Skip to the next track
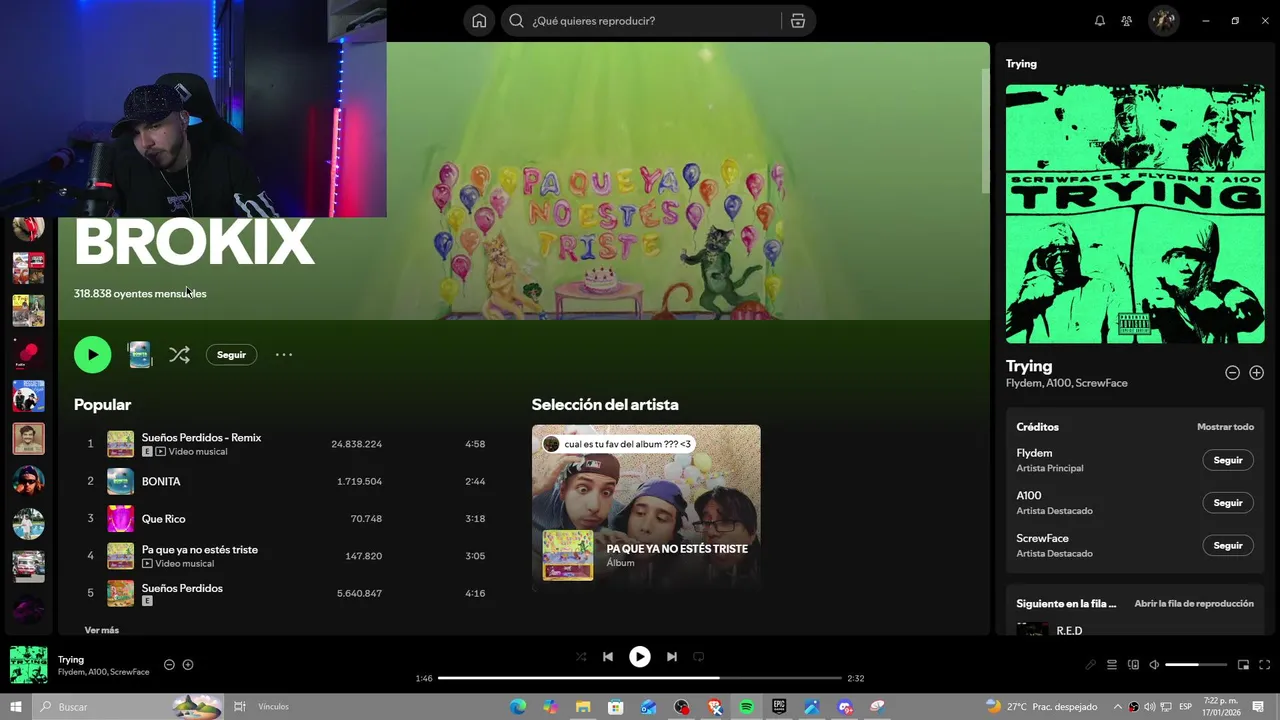This screenshot has height=720, width=1280. pos(672,657)
